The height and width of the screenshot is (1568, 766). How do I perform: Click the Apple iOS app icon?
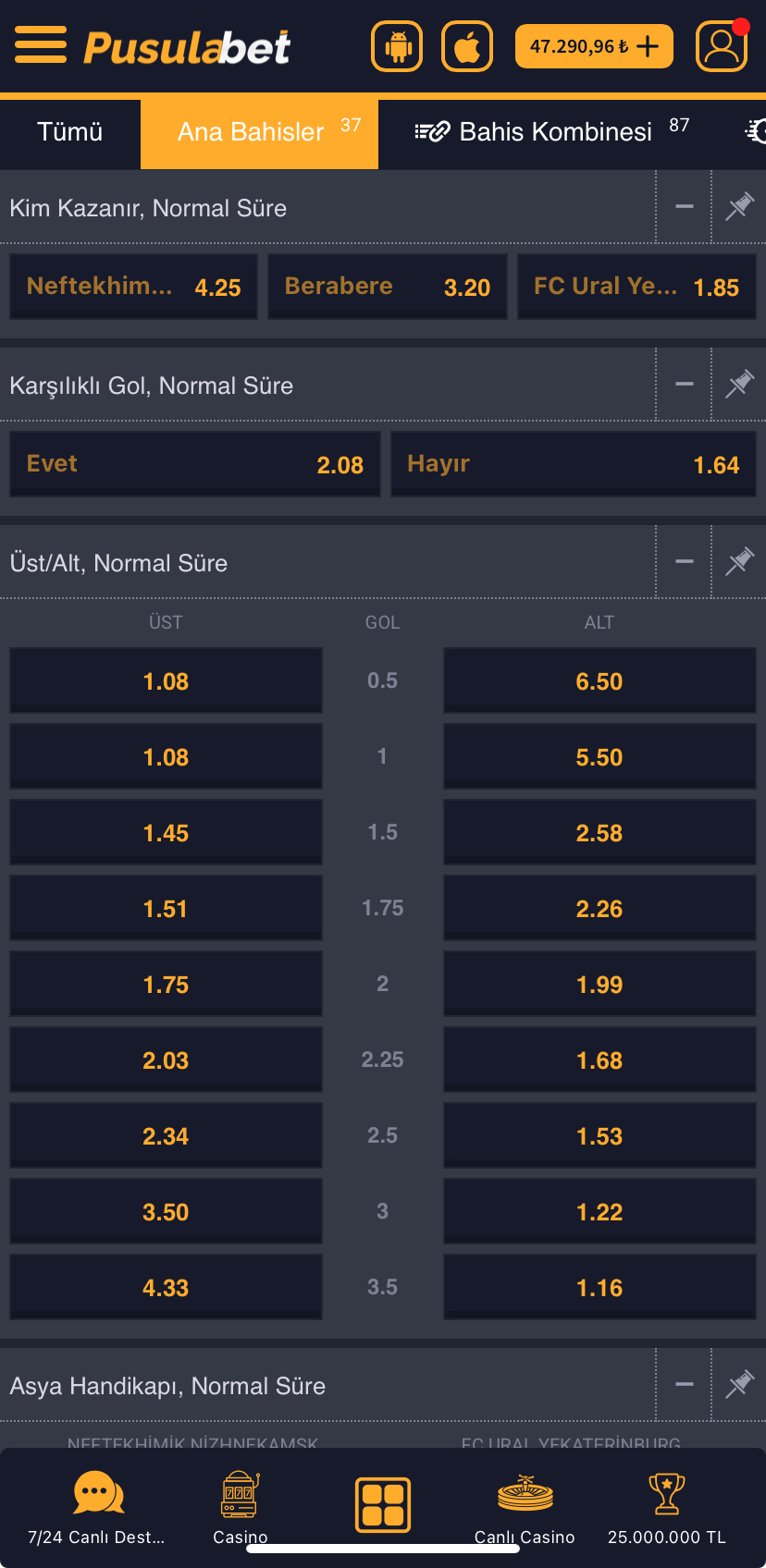466,45
